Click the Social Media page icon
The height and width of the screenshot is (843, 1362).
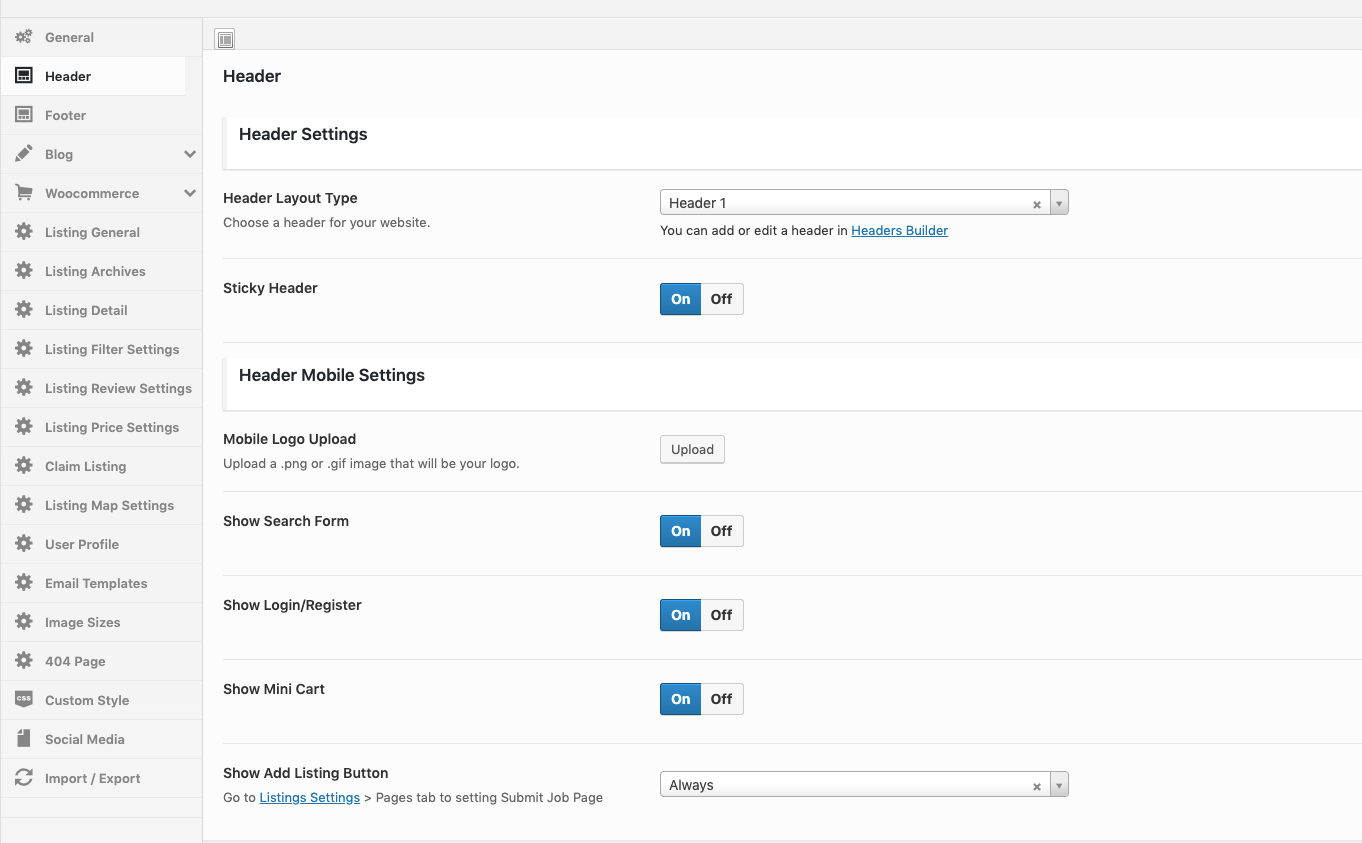pyautogui.click(x=24, y=739)
